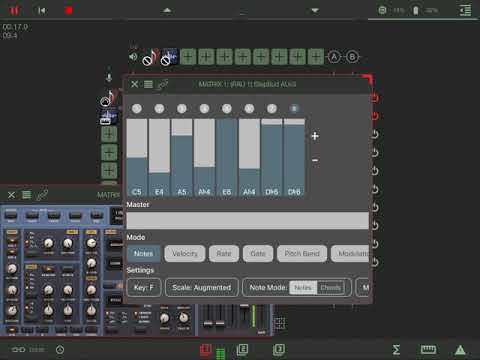Open the blue waveform node in vertical strip
The image size is (480, 360).
pyautogui.click(x=109, y=117)
